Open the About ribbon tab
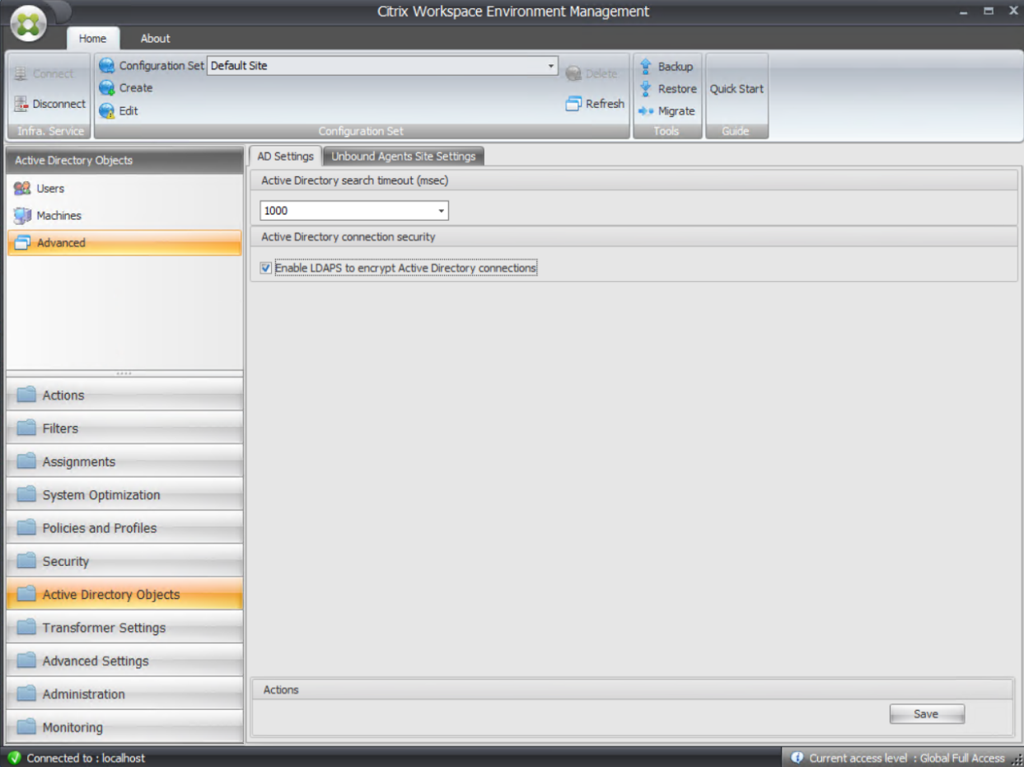1024x767 pixels. coord(155,39)
